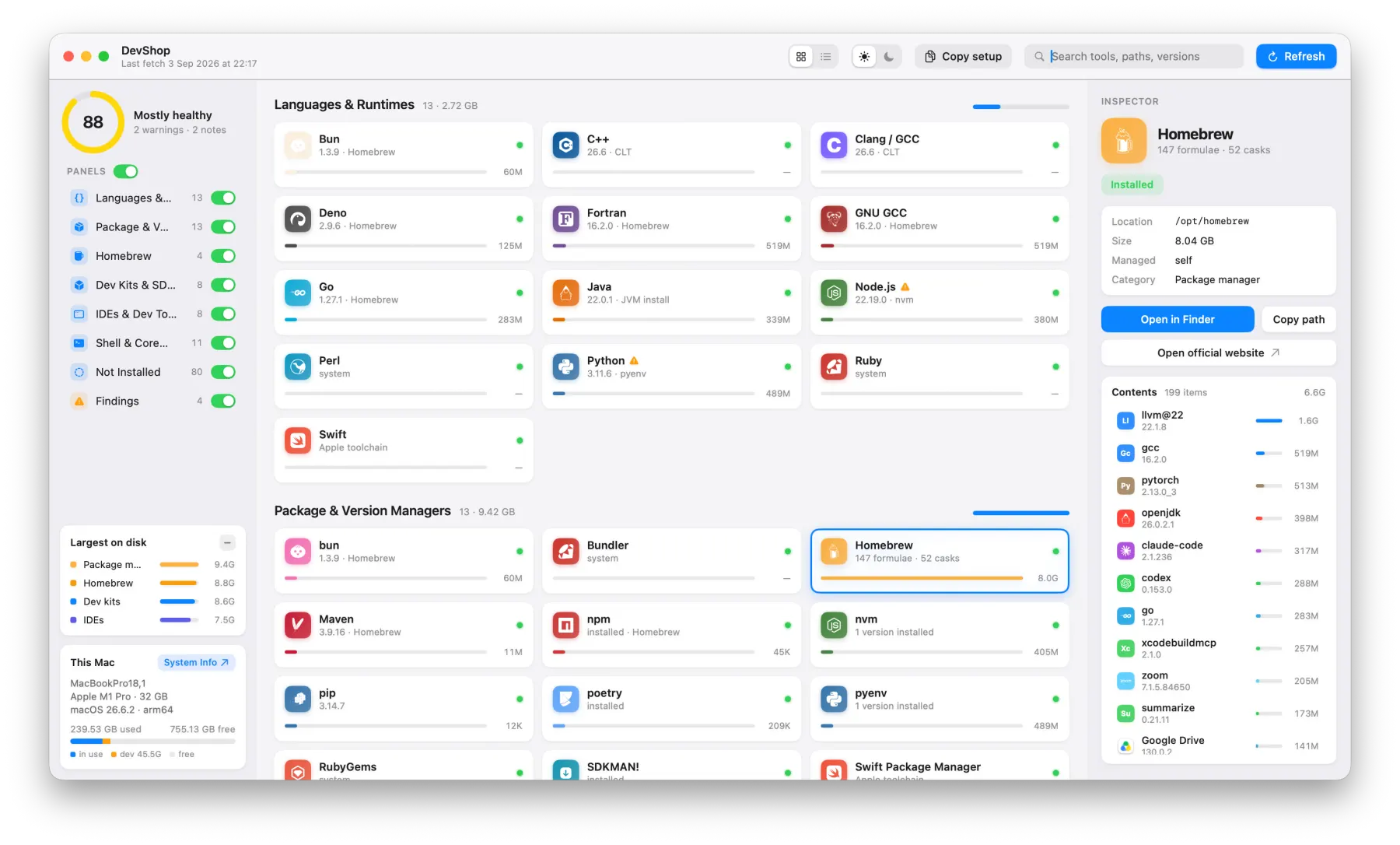Toggle the Findings panel switch
This screenshot has width=1400, height=845.
click(x=223, y=401)
